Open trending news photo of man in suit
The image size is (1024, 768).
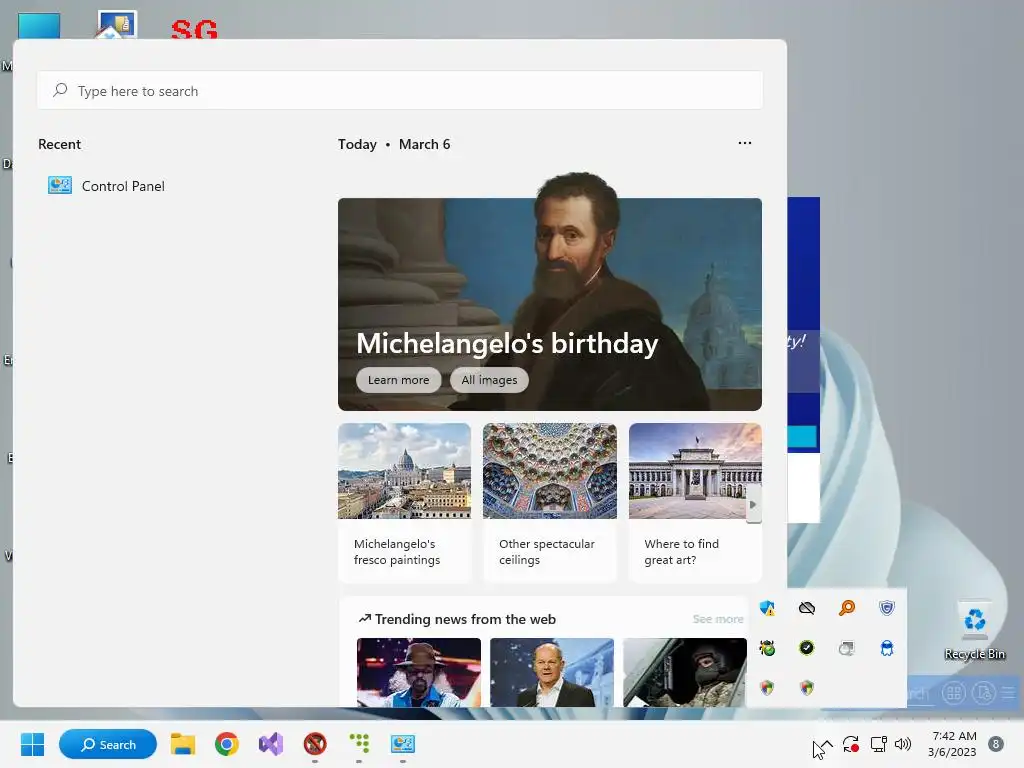click(552, 673)
